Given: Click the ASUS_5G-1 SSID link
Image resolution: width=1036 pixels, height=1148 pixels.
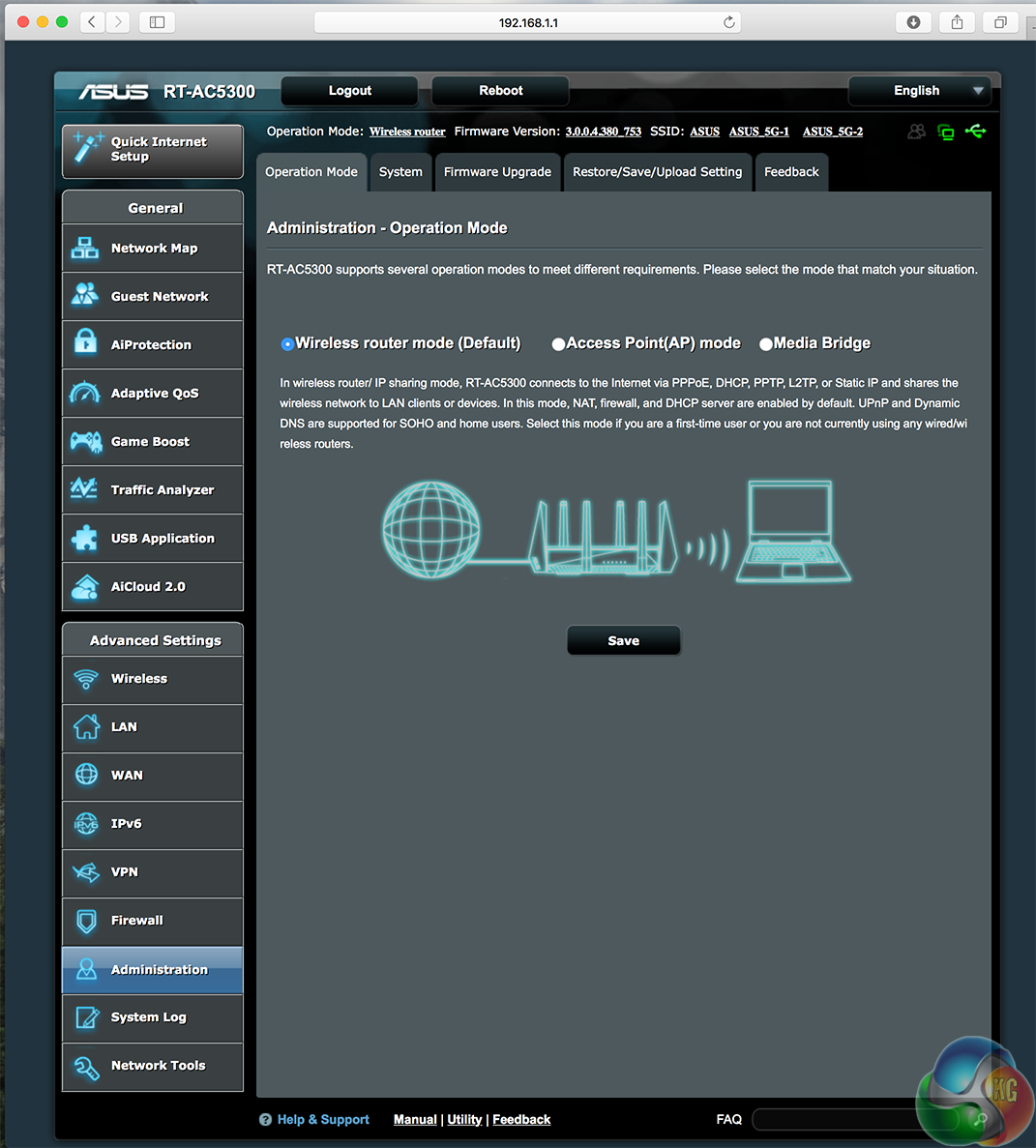Looking at the screenshot, I should (759, 132).
